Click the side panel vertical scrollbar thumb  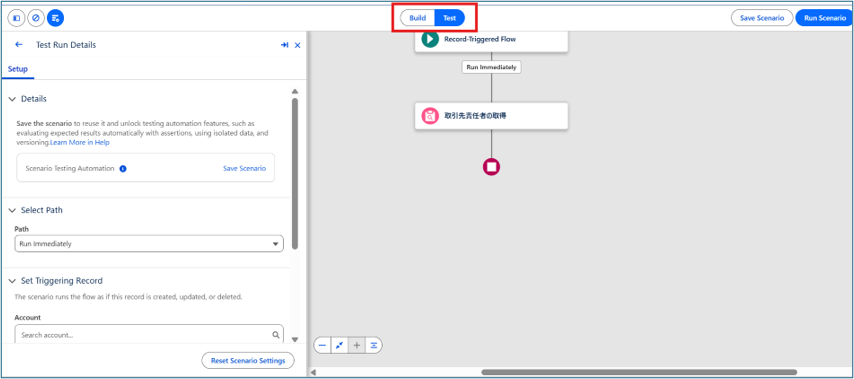tap(295, 173)
